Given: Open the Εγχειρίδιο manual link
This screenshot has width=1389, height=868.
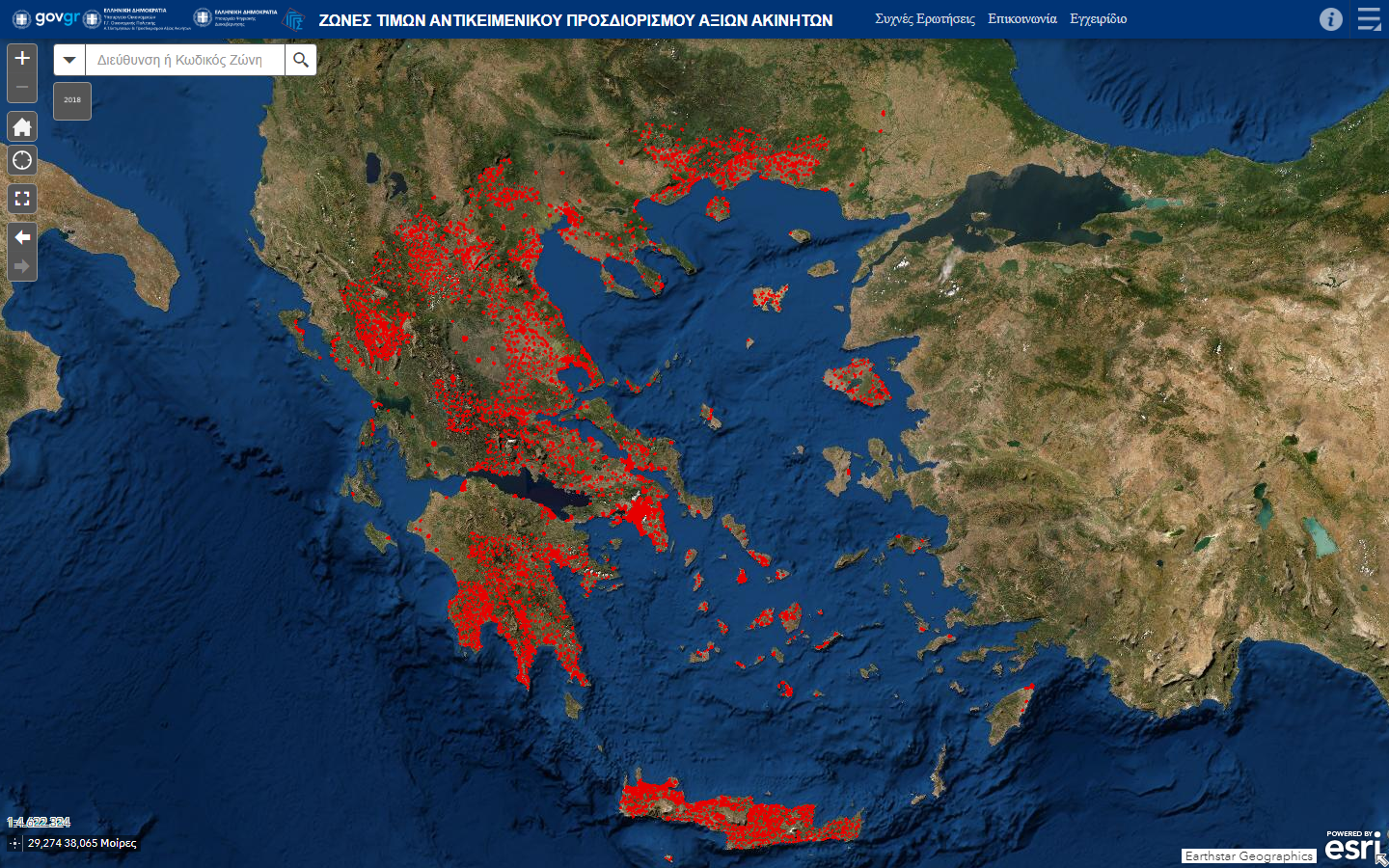Looking at the screenshot, I should pyautogui.click(x=1098, y=19).
